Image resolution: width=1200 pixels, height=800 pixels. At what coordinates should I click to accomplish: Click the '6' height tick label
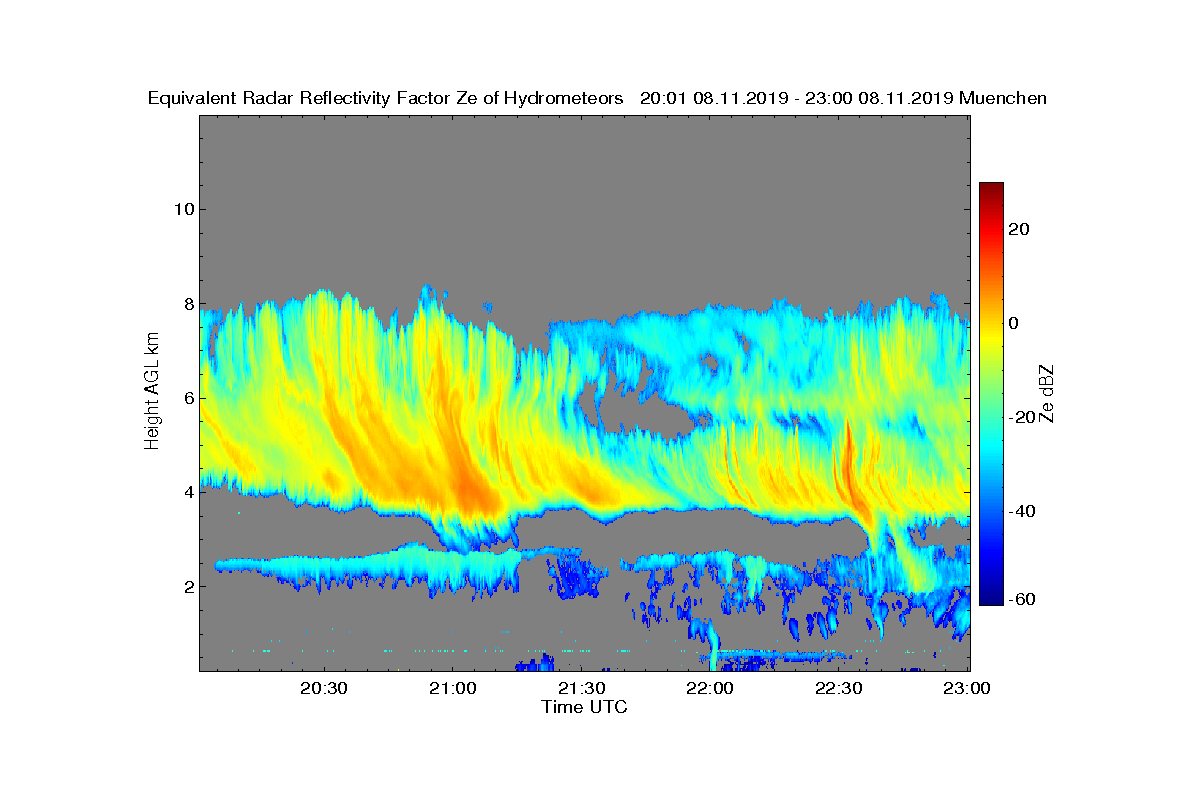187,398
